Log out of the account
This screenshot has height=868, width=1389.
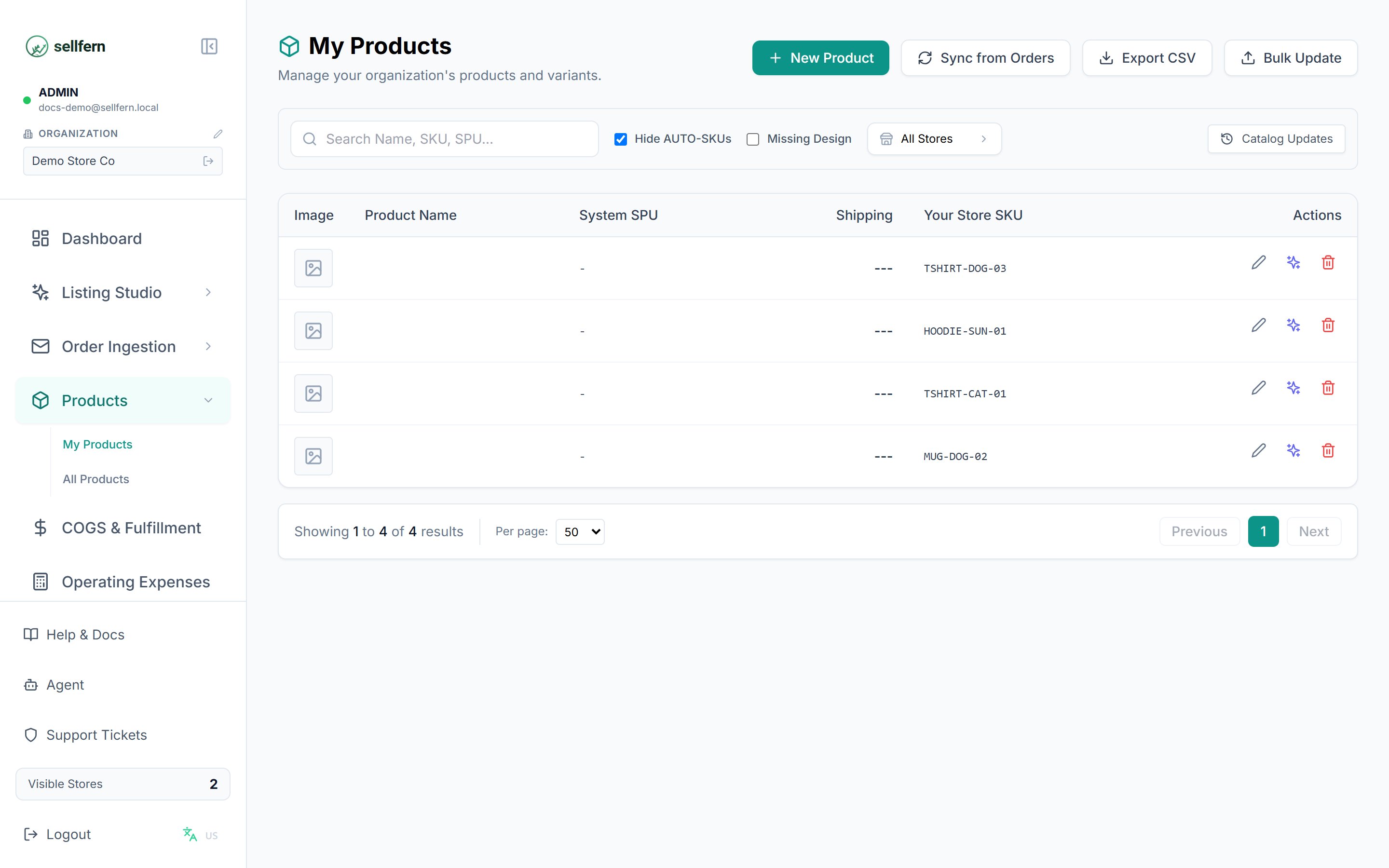pyautogui.click(x=57, y=834)
